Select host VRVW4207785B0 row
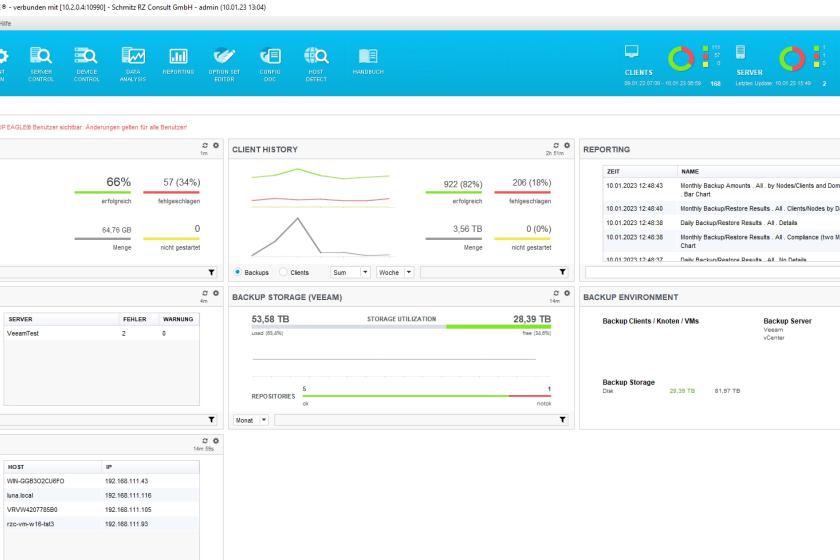This screenshot has height=560, width=840. (x=102, y=510)
